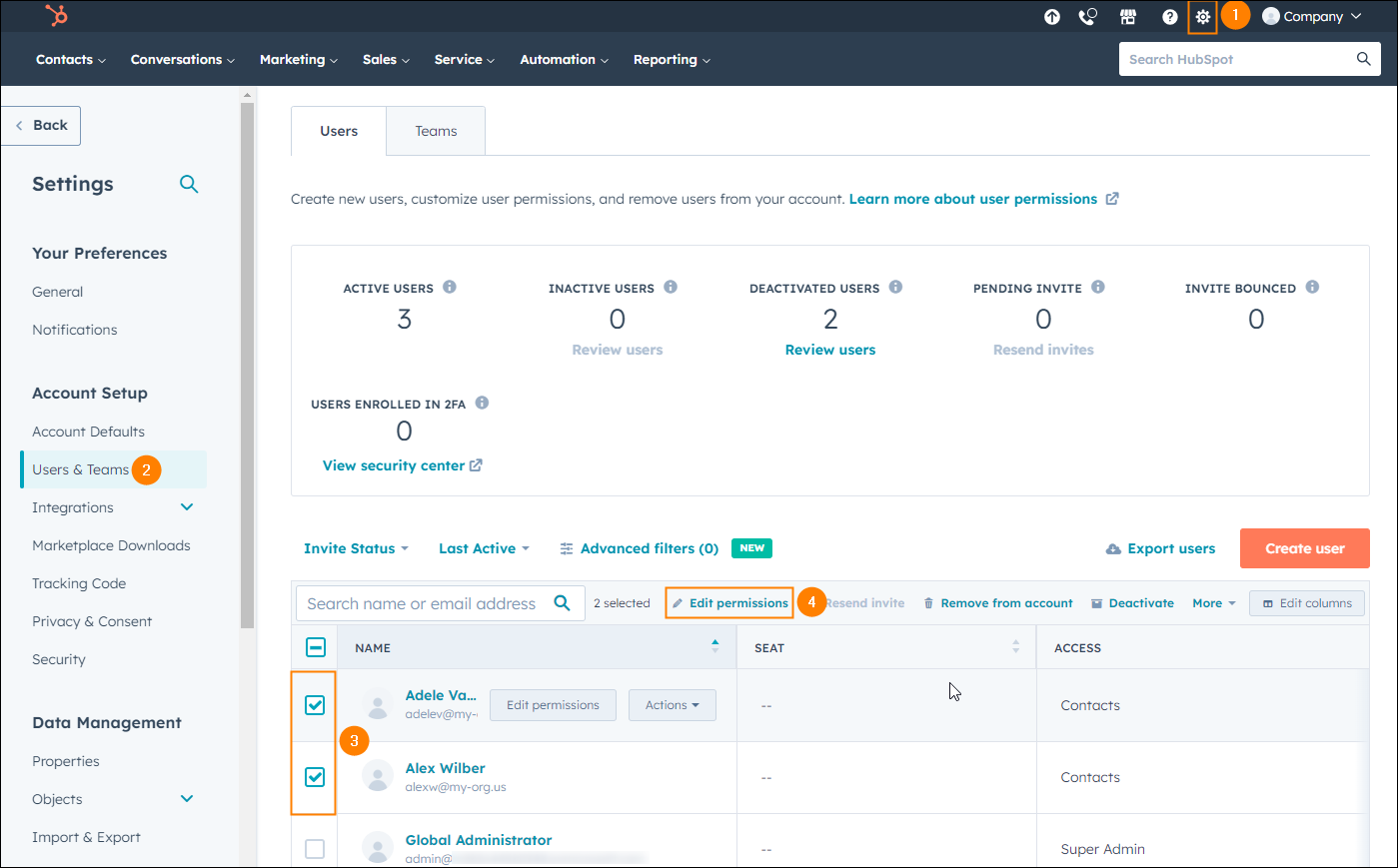Viewport: 1398px width, 868px height.
Task: Show info for Users Enrolled in 2FA
Action: (x=482, y=403)
